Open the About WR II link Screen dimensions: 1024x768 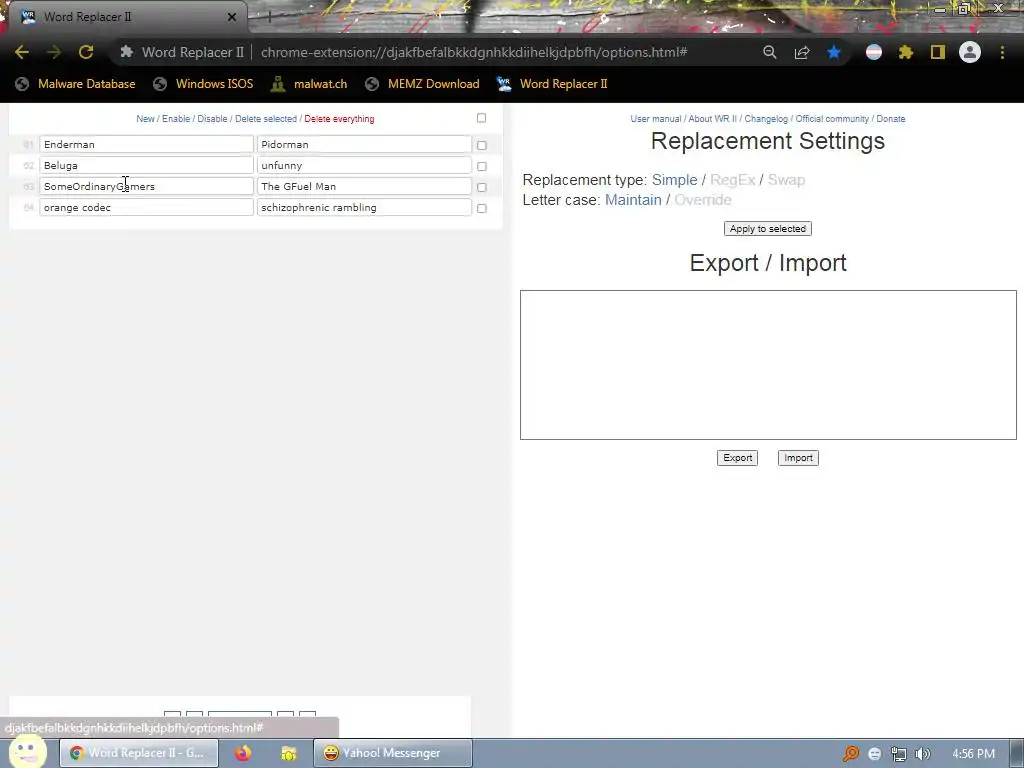pyautogui.click(x=712, y=119)
